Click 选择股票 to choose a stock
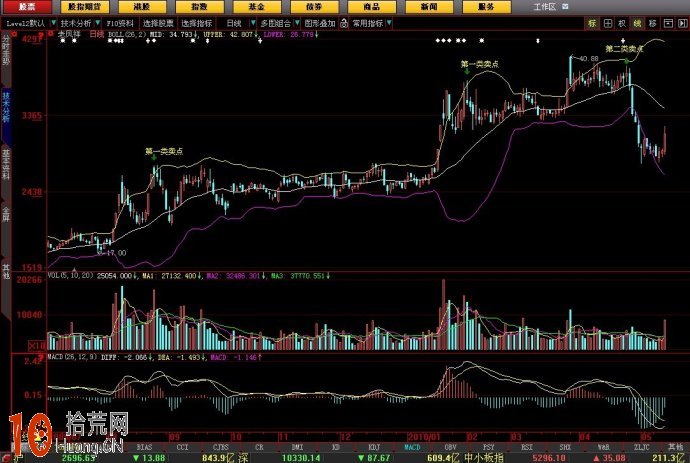This screenshot has width=690, height=463. 158,23
